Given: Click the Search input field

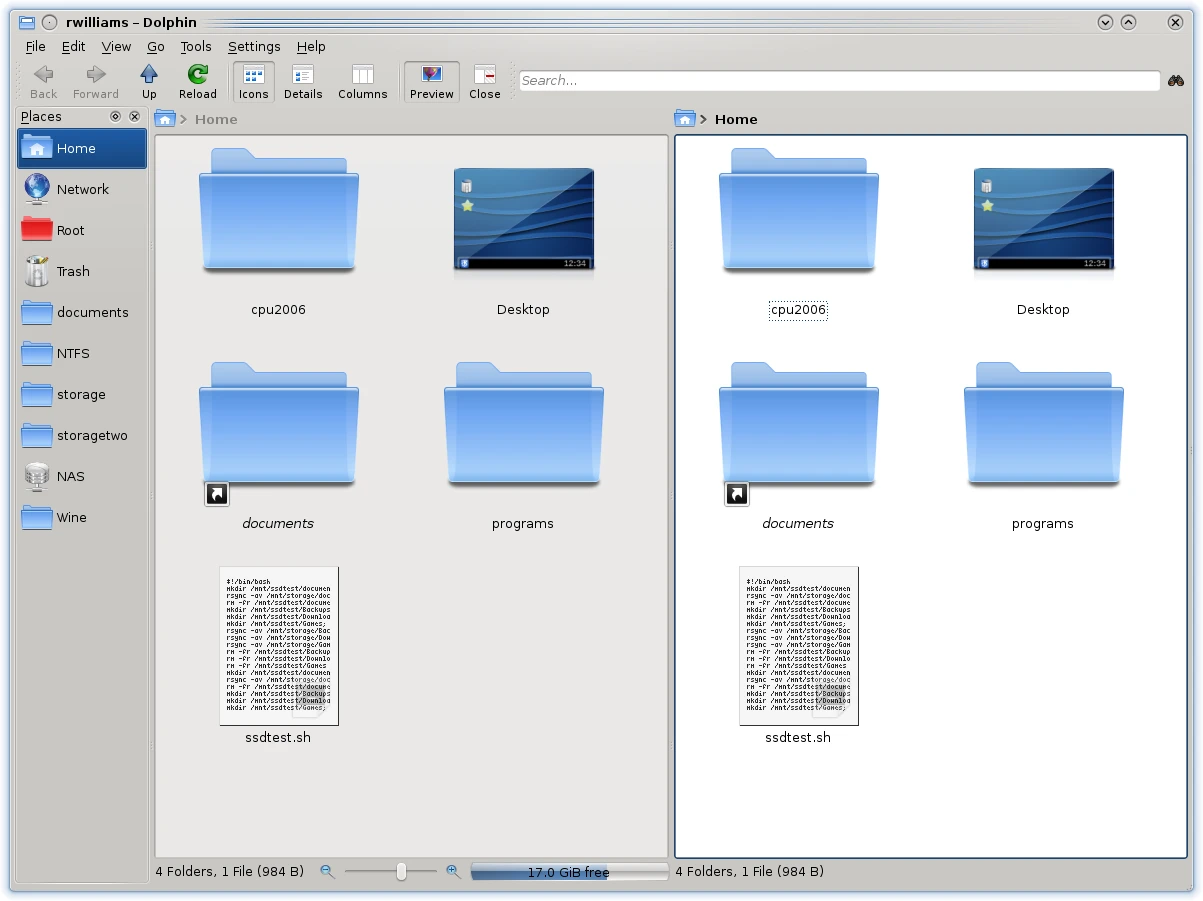Looking at the screenshot, I should pyautogui.click(x=840, y=81).
